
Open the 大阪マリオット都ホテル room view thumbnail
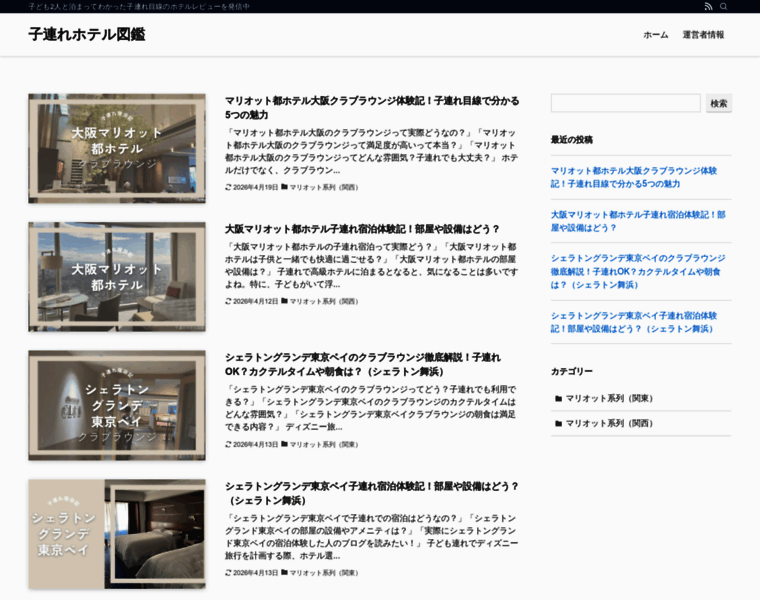click(x=117, y=277)
